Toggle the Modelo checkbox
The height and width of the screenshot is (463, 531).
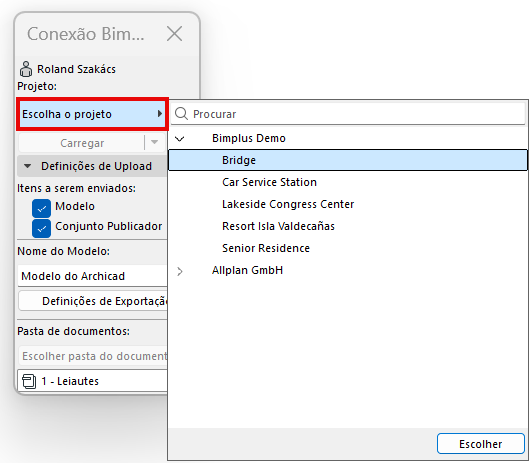point(41,208)
